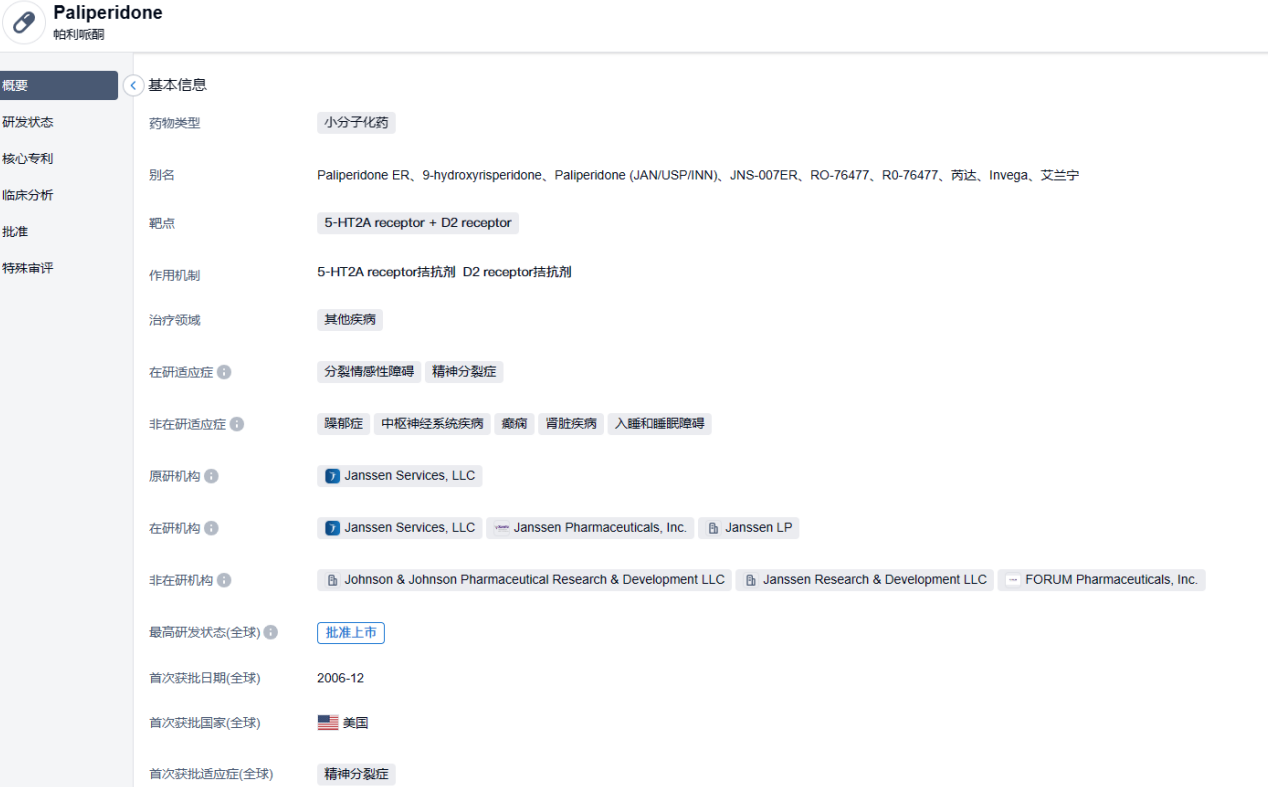Collapse the sidebar with the chevron button
The image size is (1268, 787).
[134, 86]
